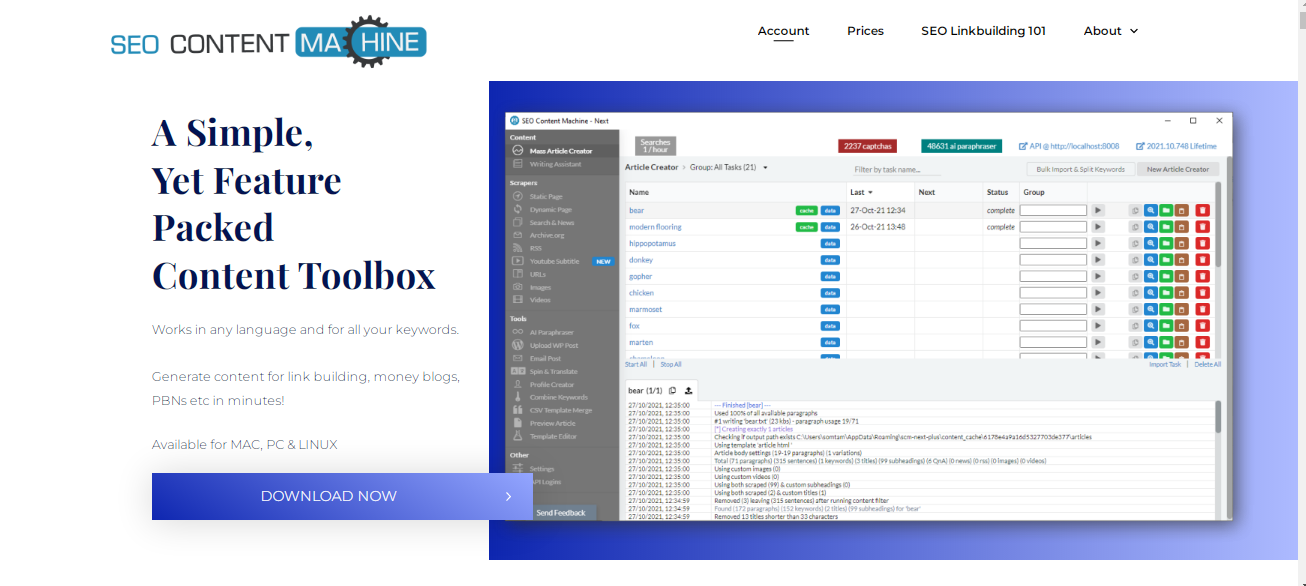Click the Filter by task name field
The height and width of the screenshot is (586, 1306).
pyautogui.click(x=896, y=169)
